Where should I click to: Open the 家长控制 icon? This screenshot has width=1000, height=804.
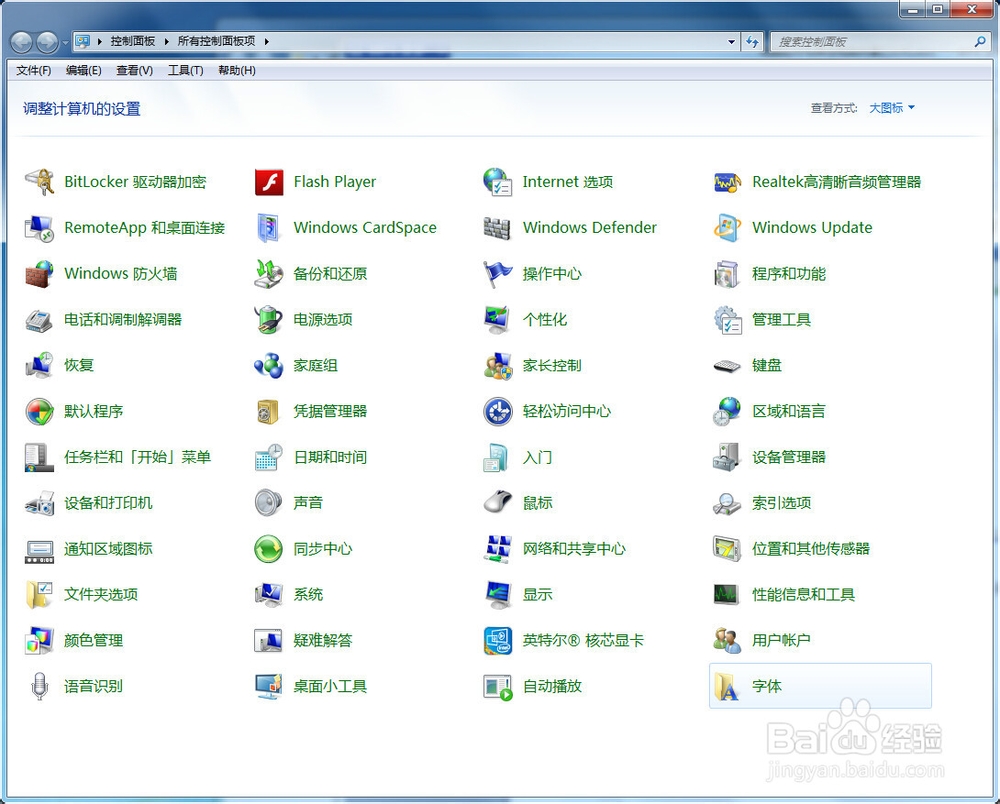(x=497, y=366)
